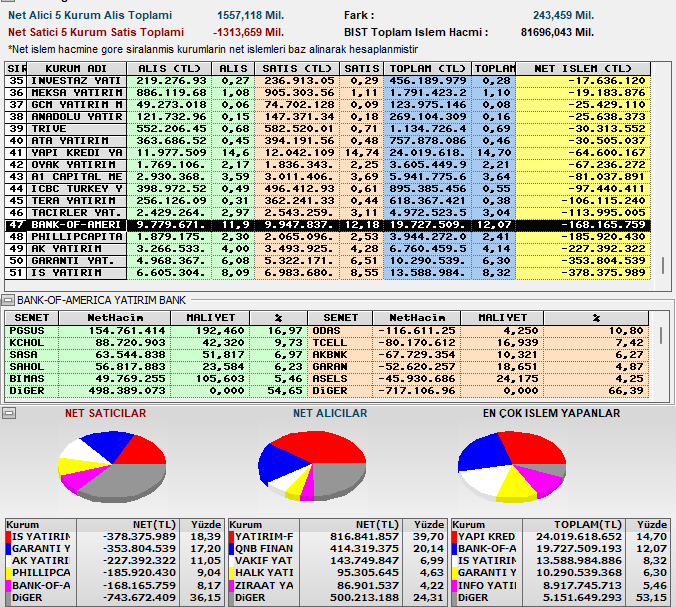This screenshot has width=676, height=607.
Task: Select the GARANTI YAT. row
Action: tap(328, 261)
